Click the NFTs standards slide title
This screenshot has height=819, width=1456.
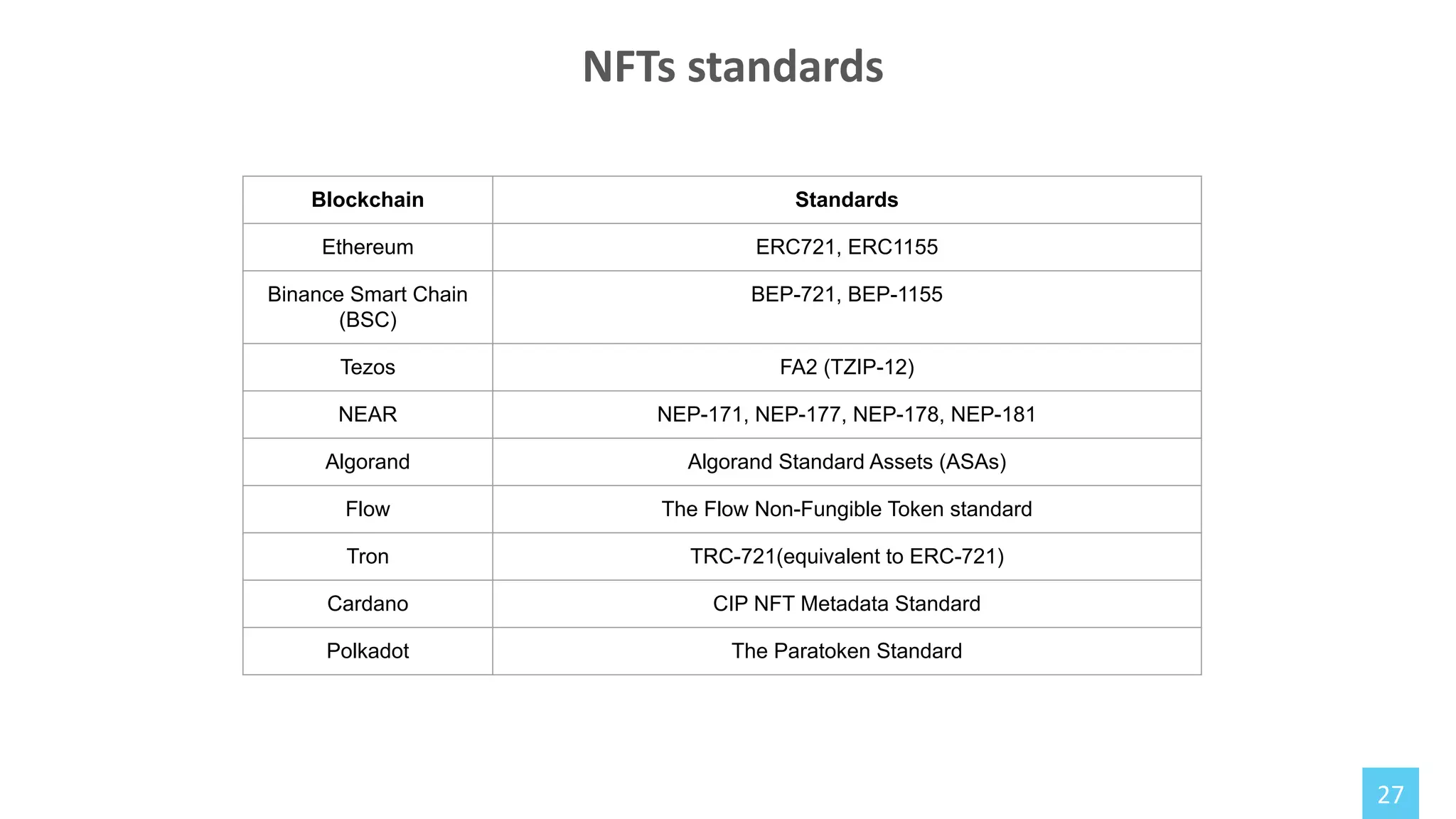(732, 67)
